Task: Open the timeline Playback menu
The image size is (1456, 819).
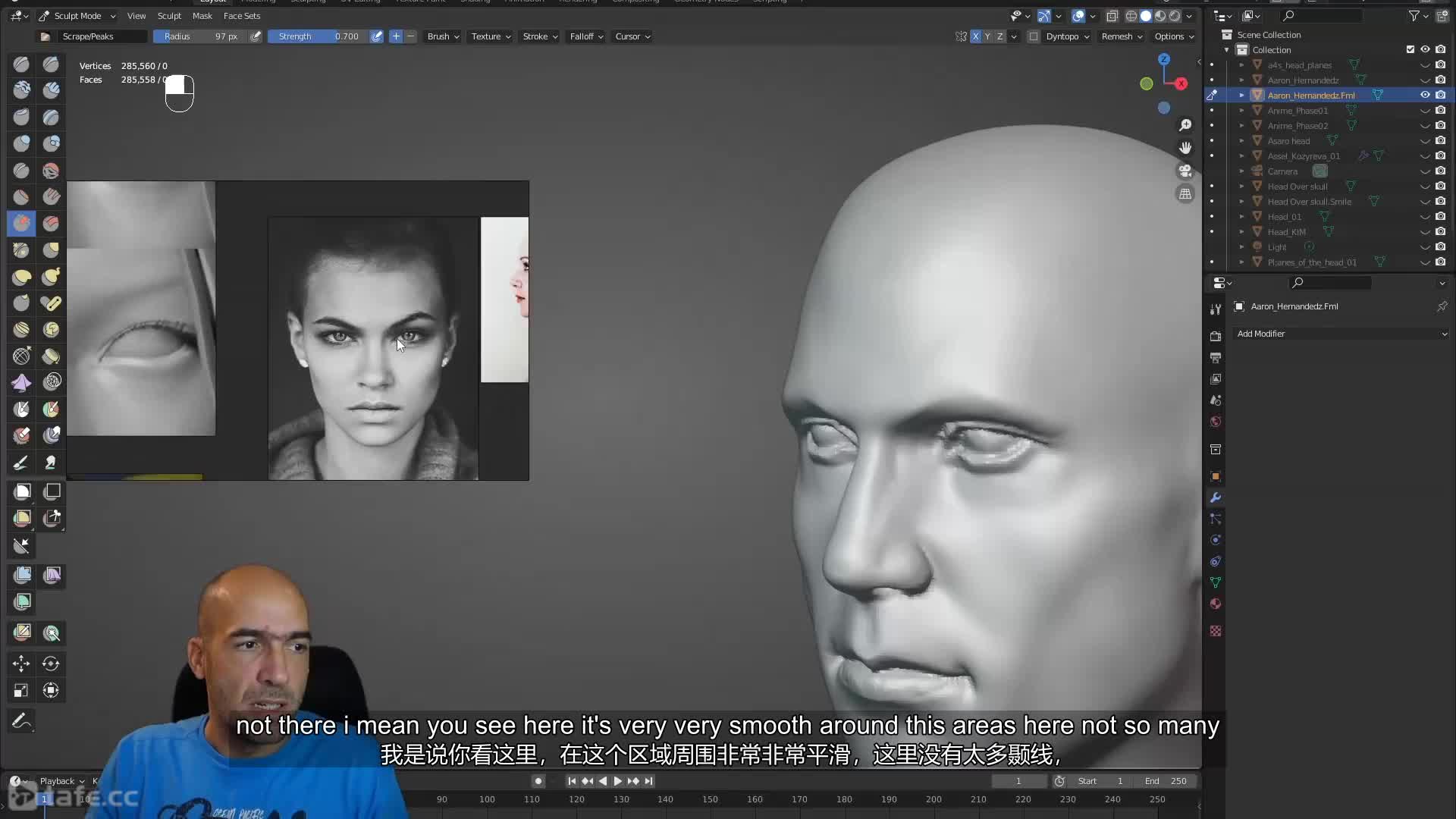Action: [61, 781]
